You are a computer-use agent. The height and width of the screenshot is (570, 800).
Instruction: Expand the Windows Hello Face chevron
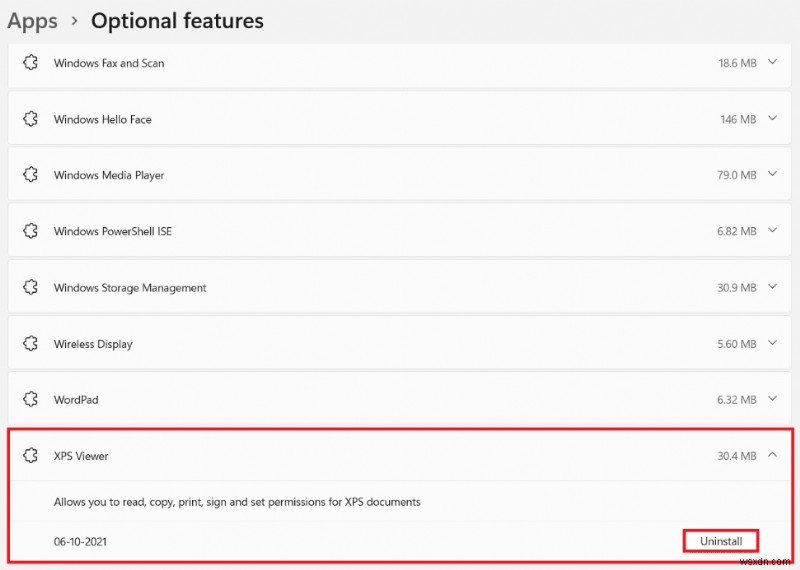click(772, 119)
